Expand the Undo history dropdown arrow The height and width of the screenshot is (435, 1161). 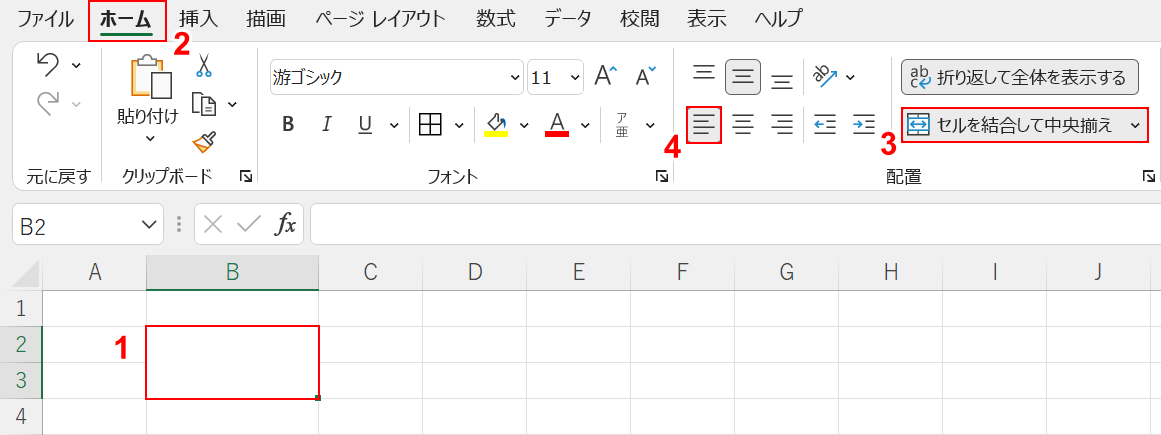(x=76, y=66)
